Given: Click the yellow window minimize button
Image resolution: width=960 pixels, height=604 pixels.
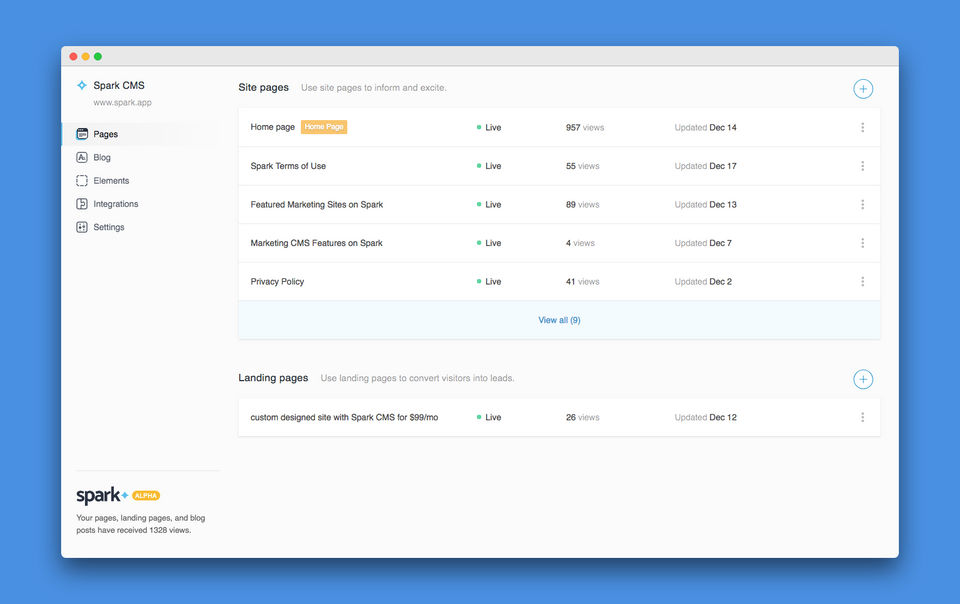Looking at the screenshot, I should [x=86, y=56].
